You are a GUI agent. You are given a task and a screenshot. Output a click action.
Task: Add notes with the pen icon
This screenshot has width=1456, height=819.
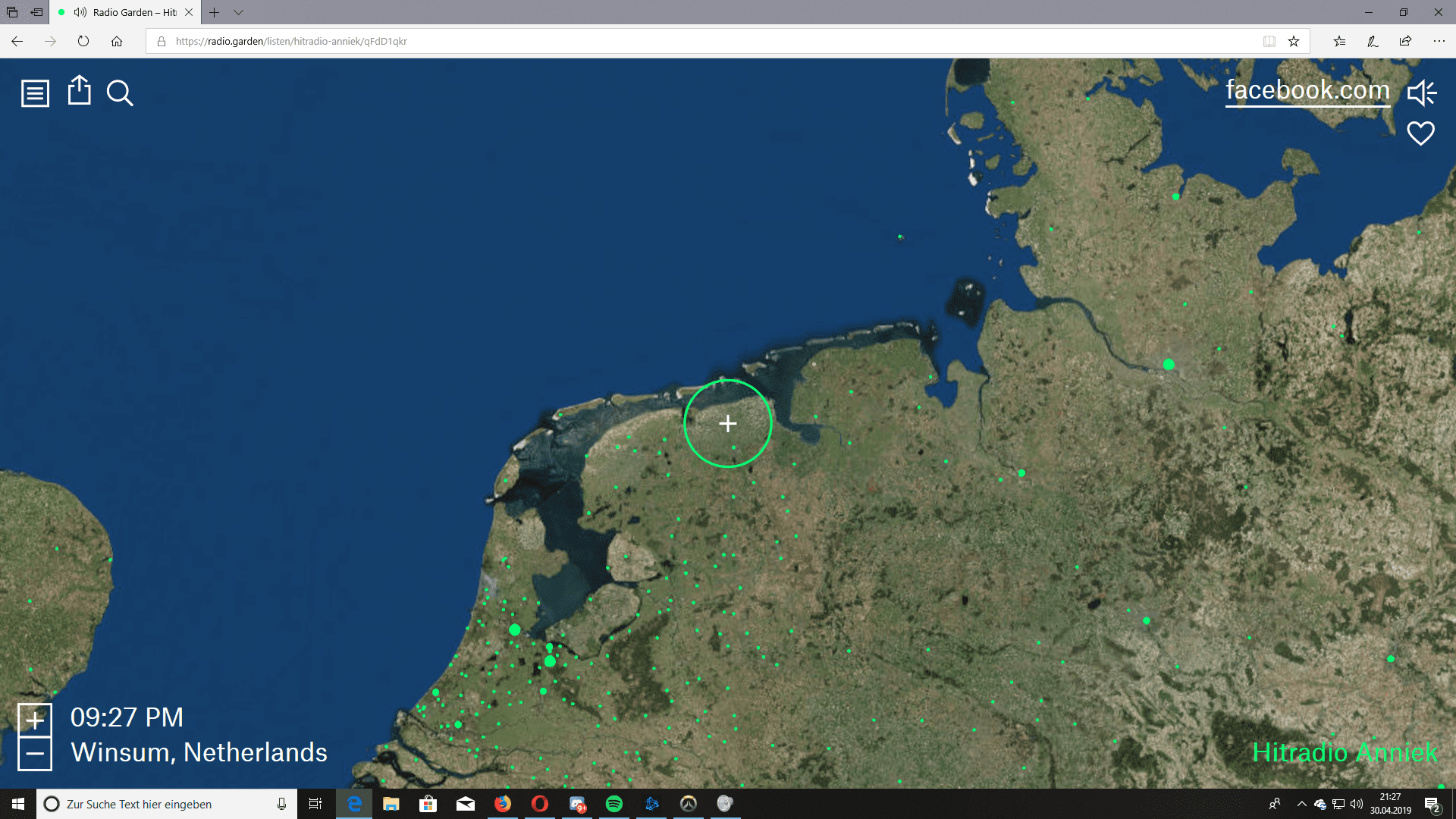[1373, 41]
